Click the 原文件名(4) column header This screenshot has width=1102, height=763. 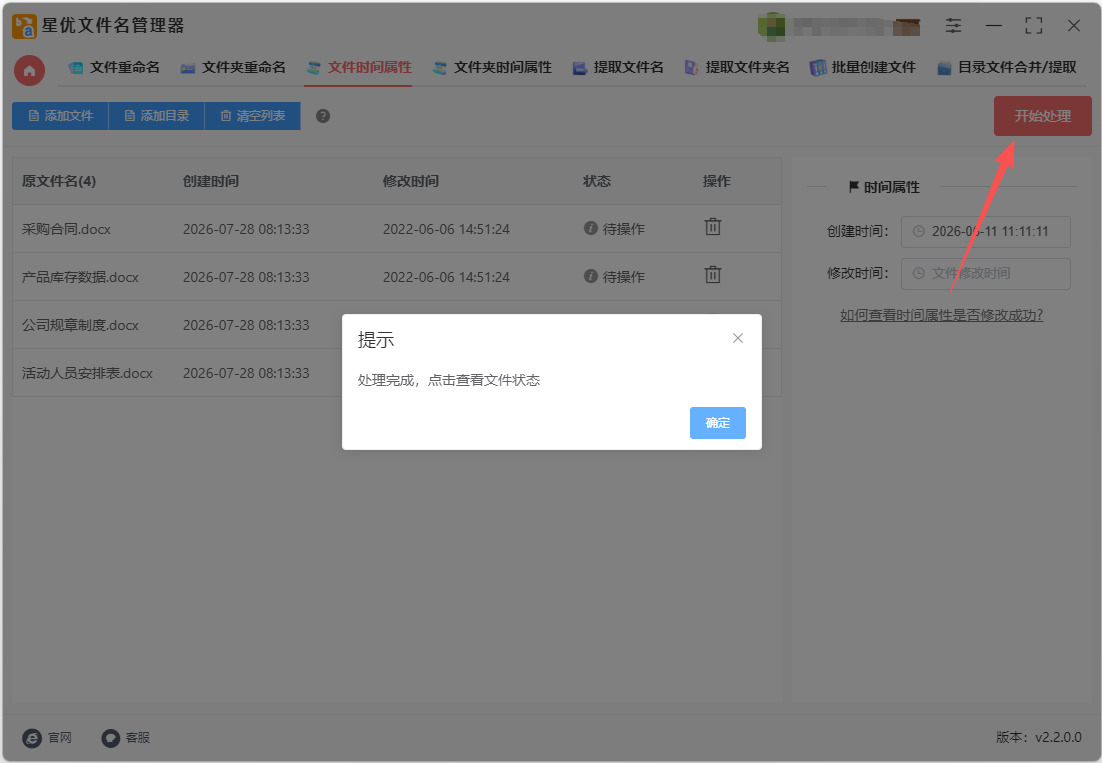pyautogui.click(x=58, y=181)
